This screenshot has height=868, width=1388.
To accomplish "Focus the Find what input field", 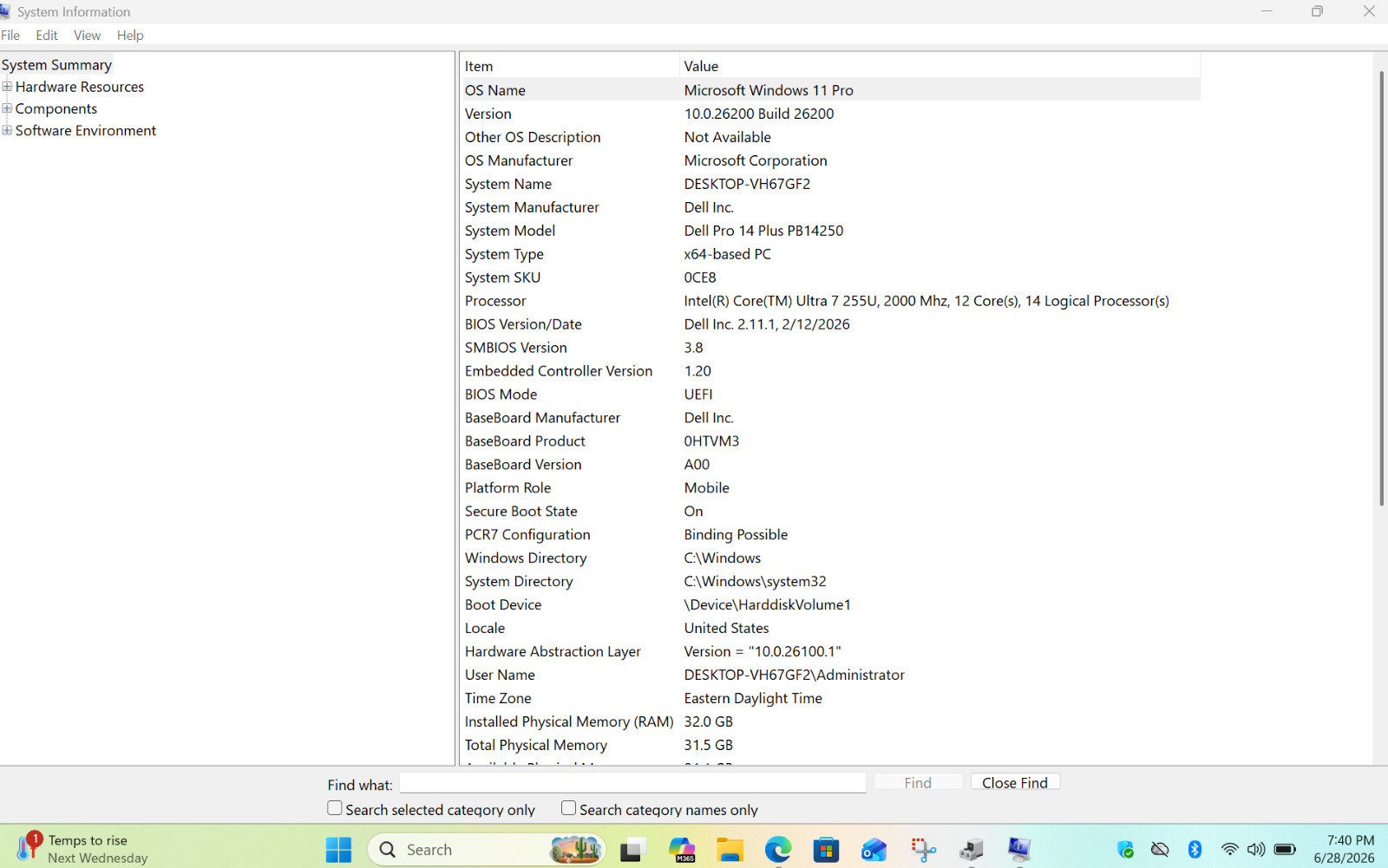I will [633, 783].
